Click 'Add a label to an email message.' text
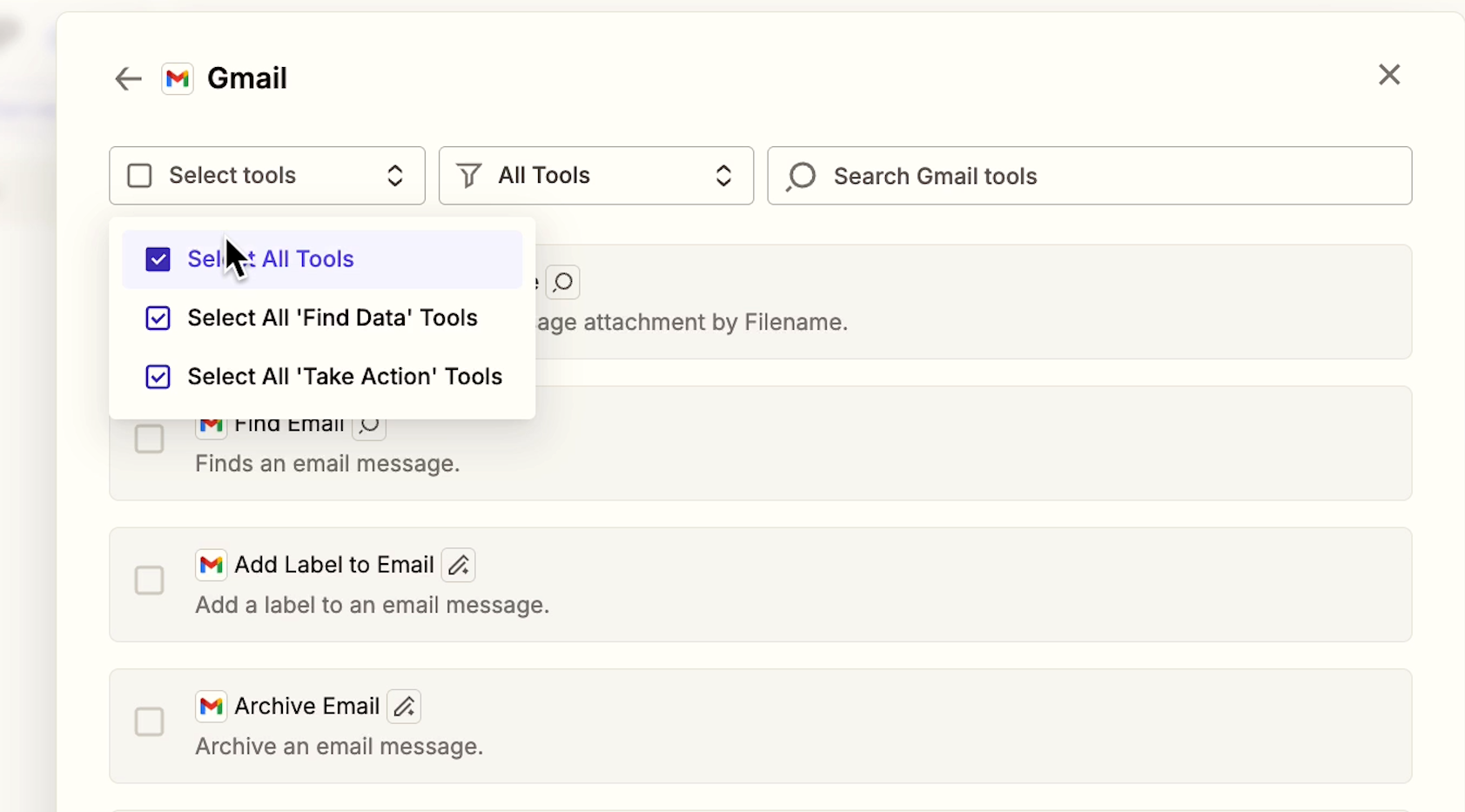The image size is (1465, 812). point(373,606)
